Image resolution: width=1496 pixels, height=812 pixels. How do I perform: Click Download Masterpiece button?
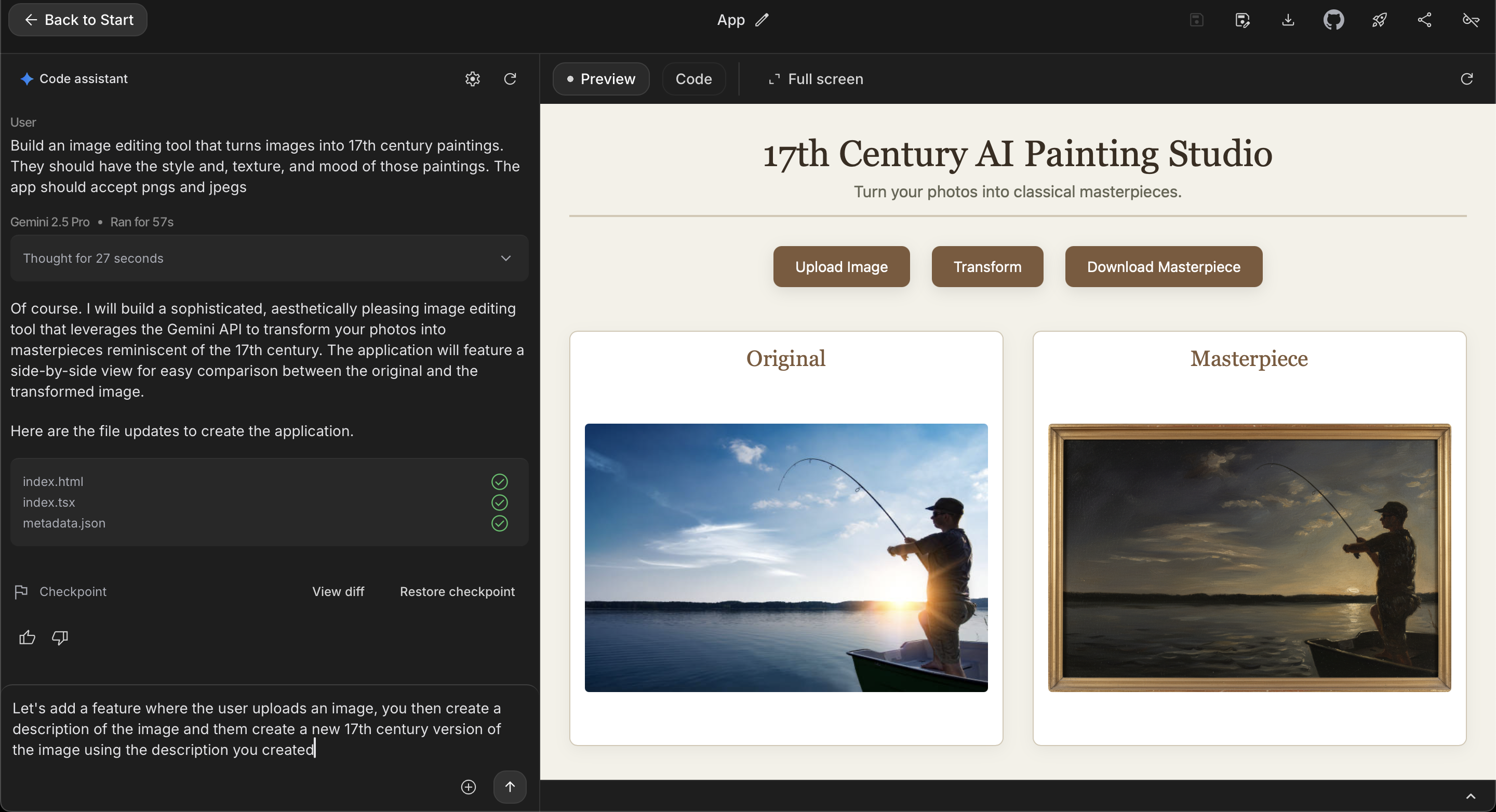tap(1163, 266)
